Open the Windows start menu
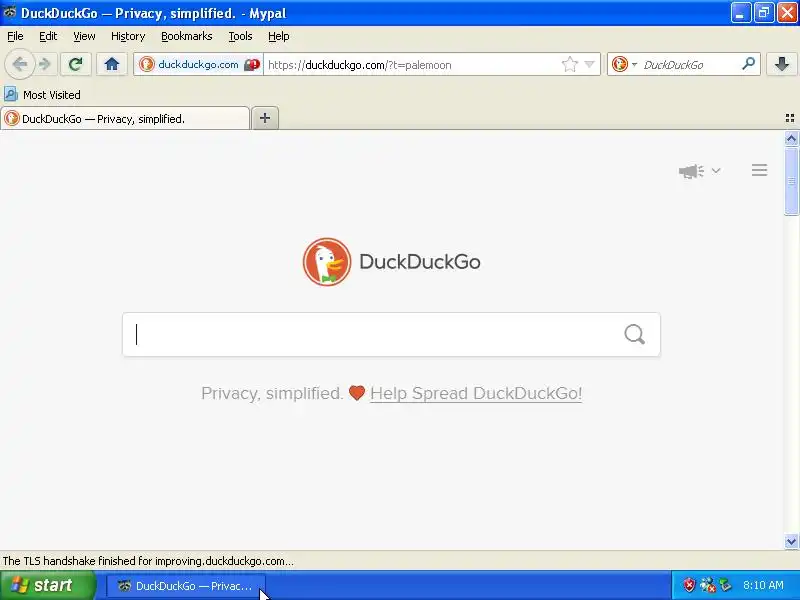 click(x=47, y=585)
